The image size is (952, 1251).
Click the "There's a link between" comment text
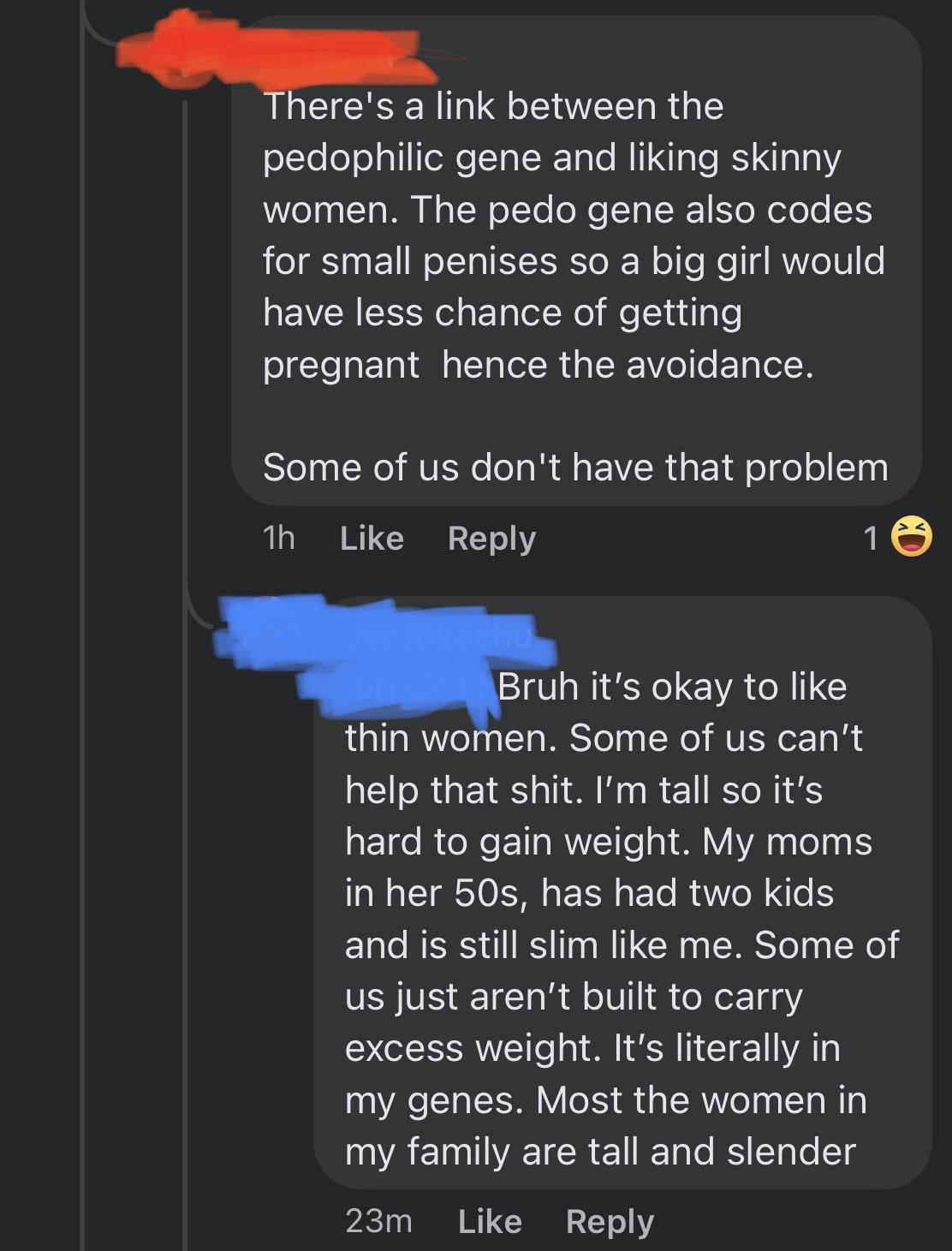click(x=493, y=107)
